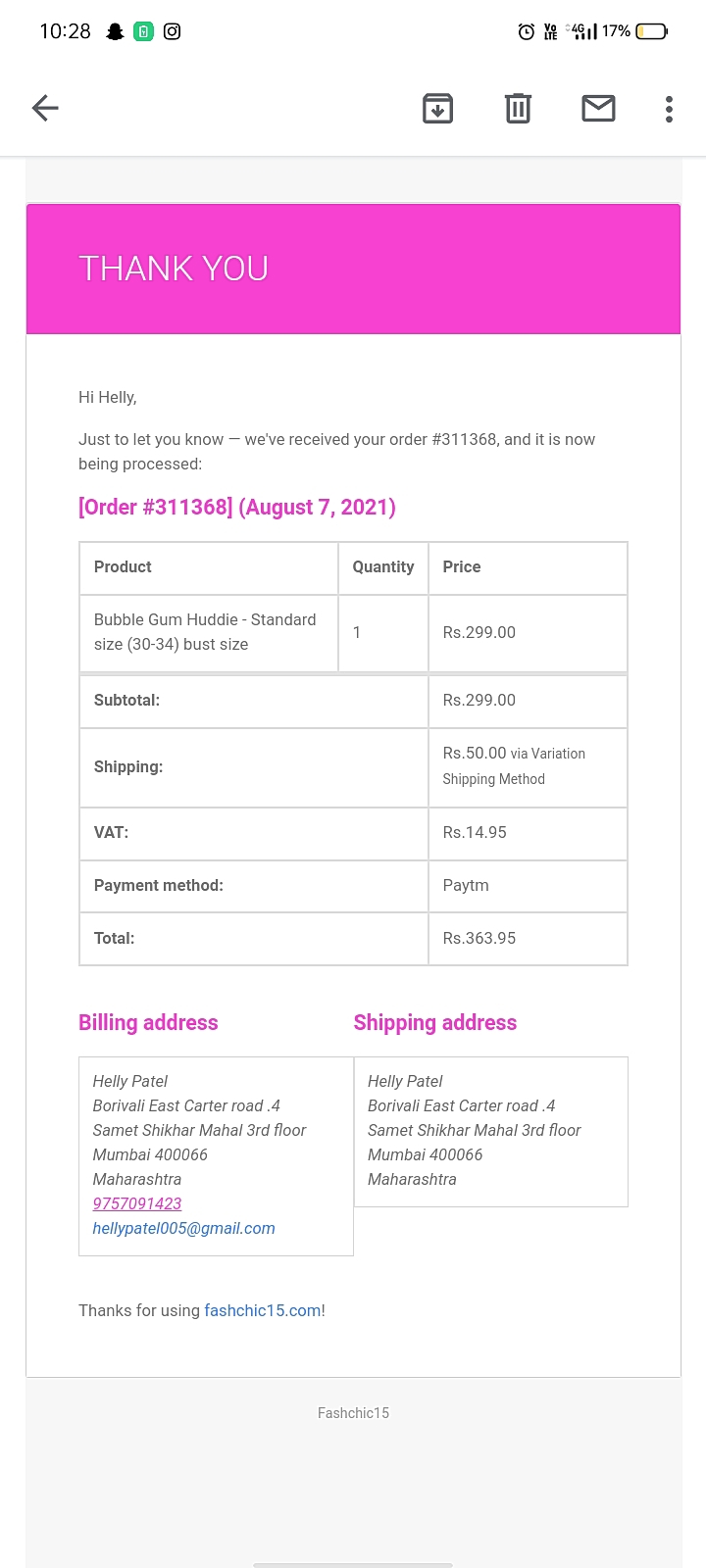Archive this email using the archive icon

click(x=437, y=108)
